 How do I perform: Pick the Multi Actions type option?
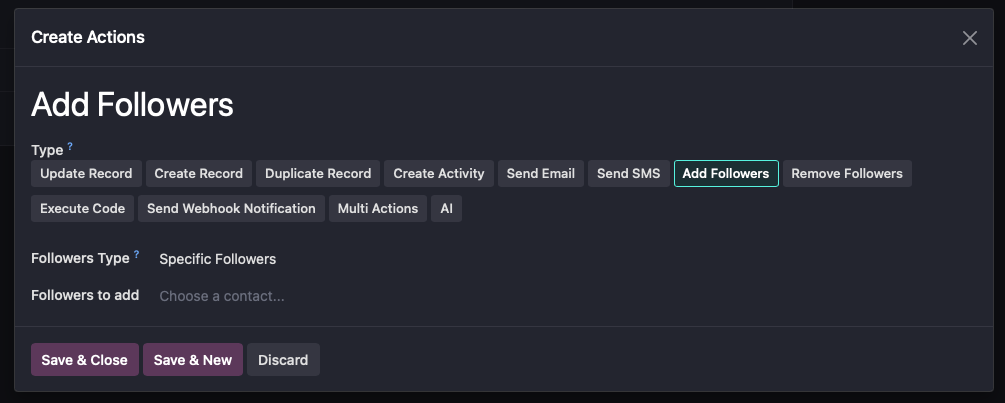(377, 209)
